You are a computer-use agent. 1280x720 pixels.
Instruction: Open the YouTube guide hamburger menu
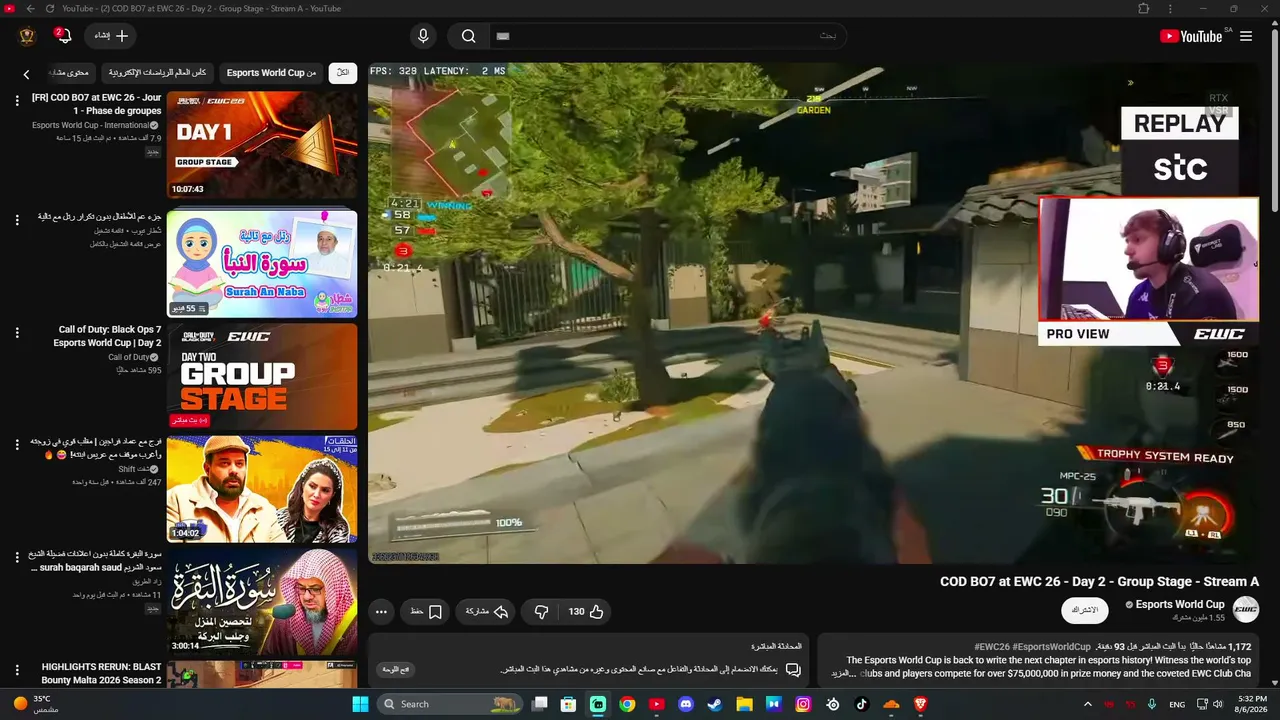pyautogui.click(x=1246, y=36)
